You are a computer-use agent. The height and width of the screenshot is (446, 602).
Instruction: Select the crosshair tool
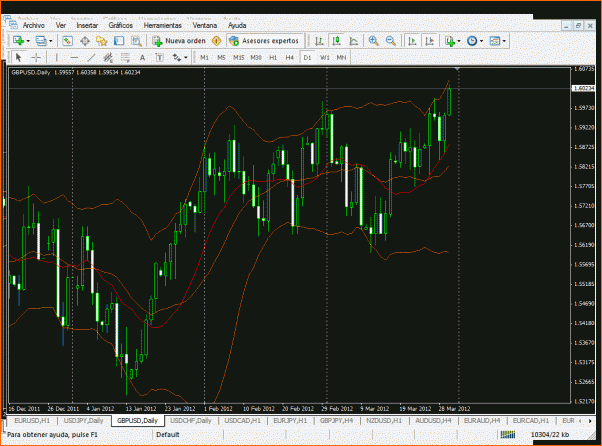pyautogui.click(x=36, y=58)
